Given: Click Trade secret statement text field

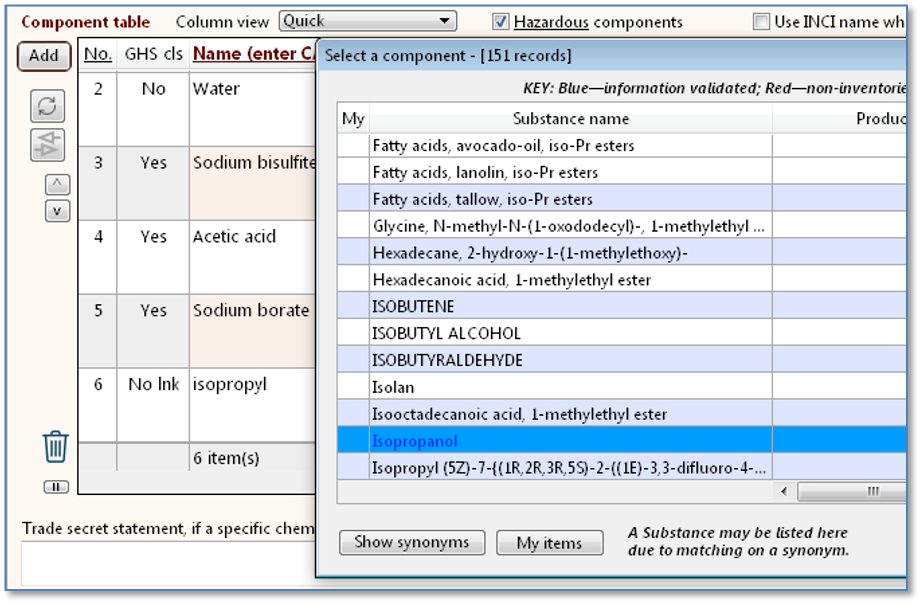Looking at the screenshot, I should (x=168, y=563).
